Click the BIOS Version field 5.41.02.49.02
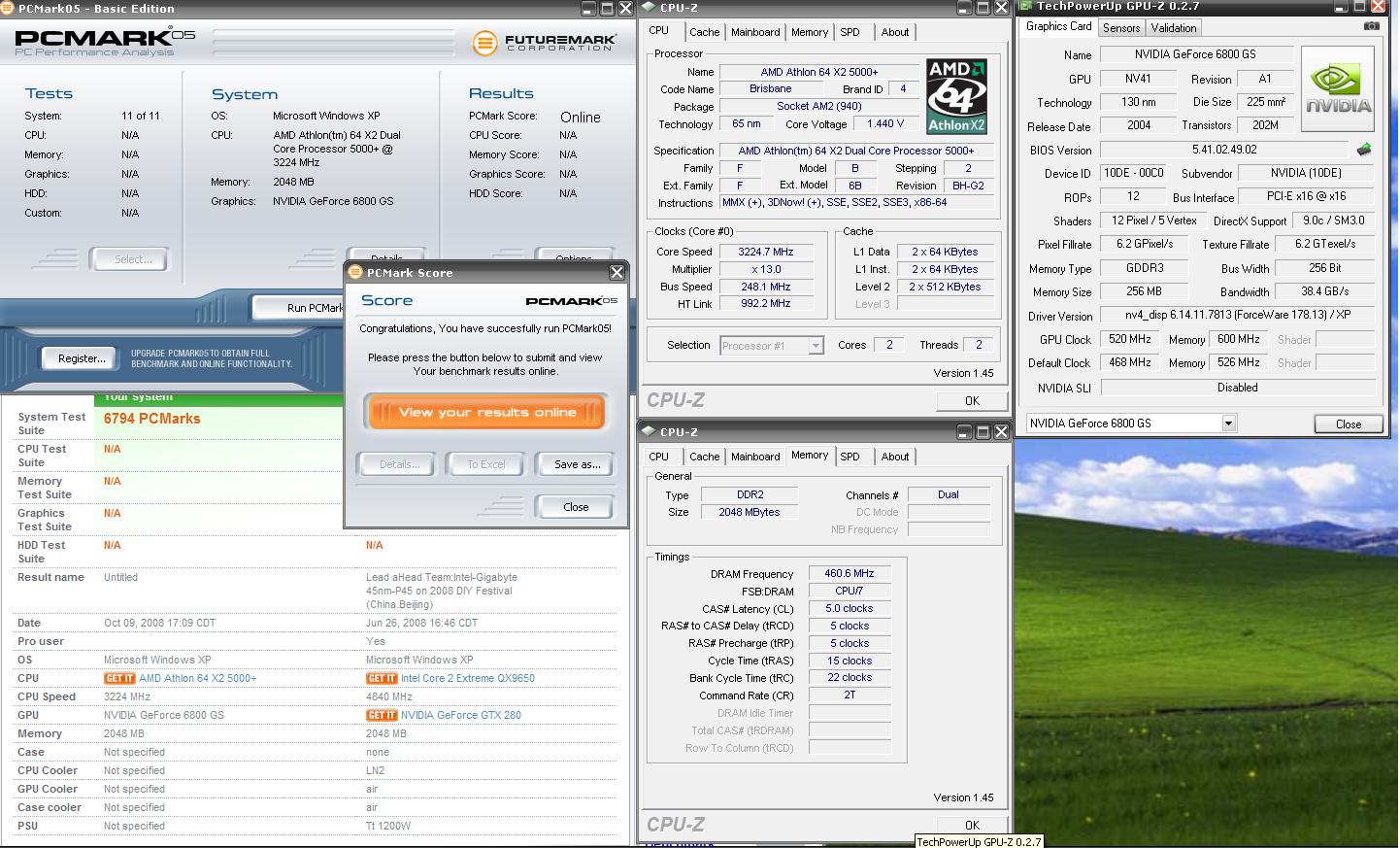 [1224, 150]
